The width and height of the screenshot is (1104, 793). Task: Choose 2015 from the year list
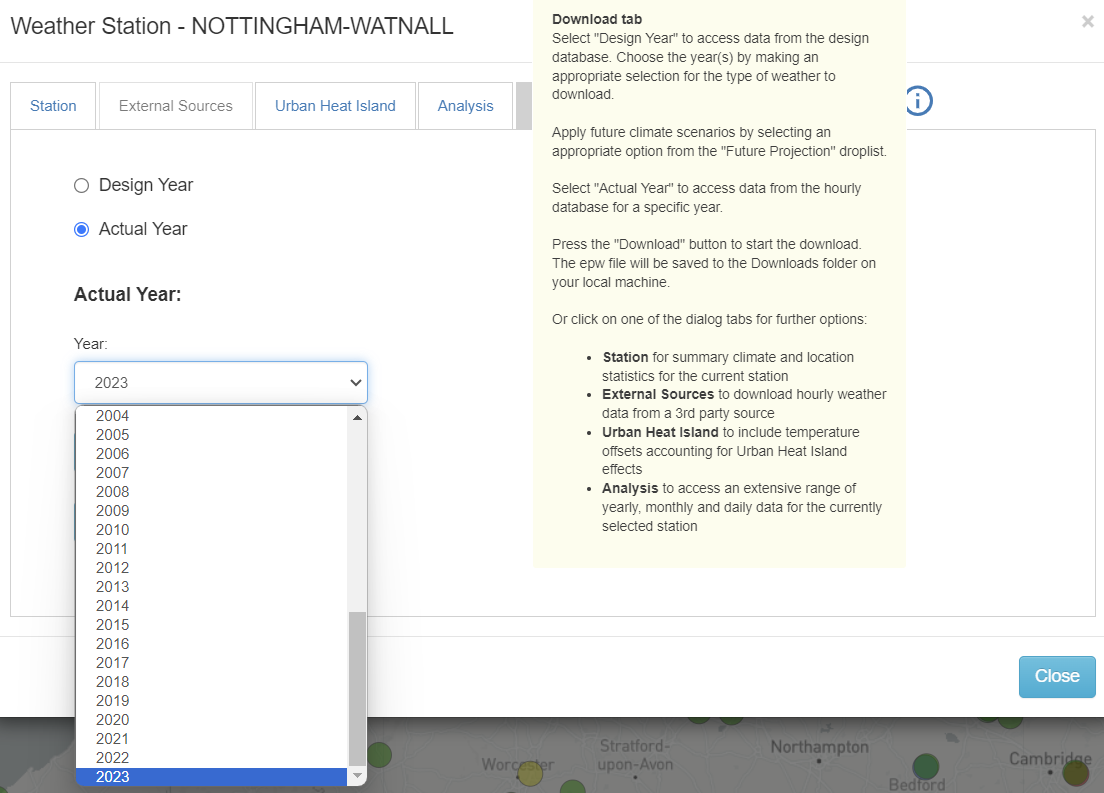pyautogui.click(x=113, y=625)
